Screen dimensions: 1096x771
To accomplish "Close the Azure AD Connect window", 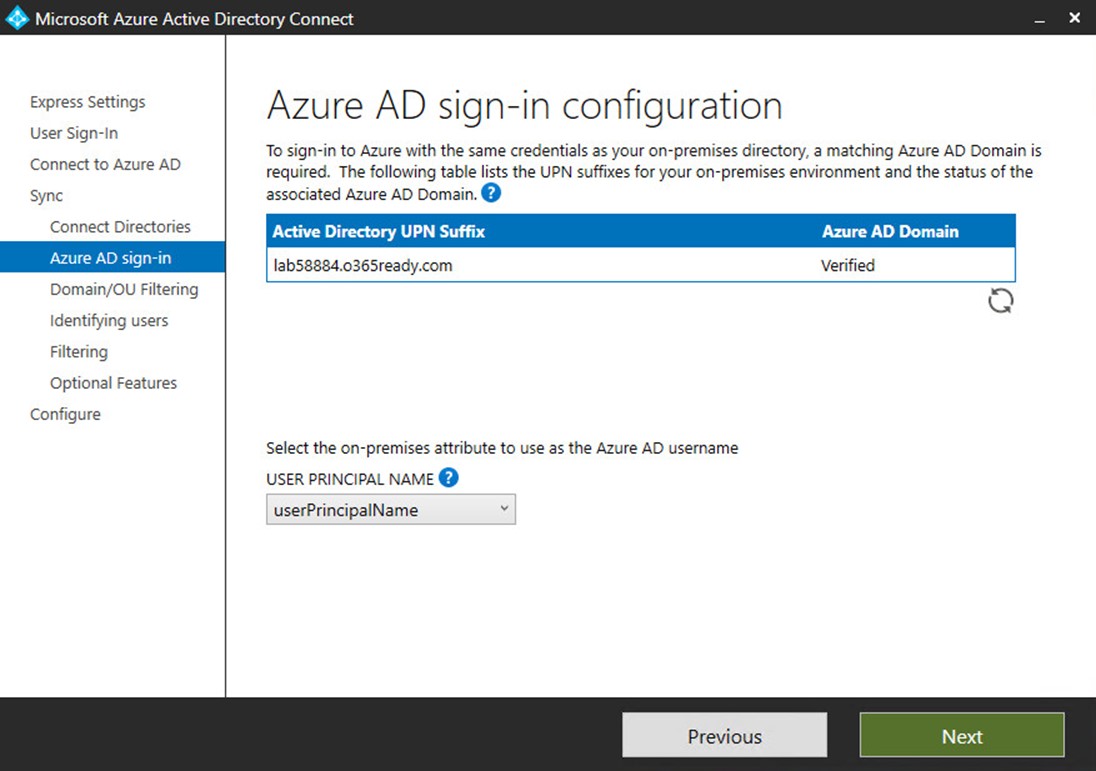I will (x=1075, y=18).
